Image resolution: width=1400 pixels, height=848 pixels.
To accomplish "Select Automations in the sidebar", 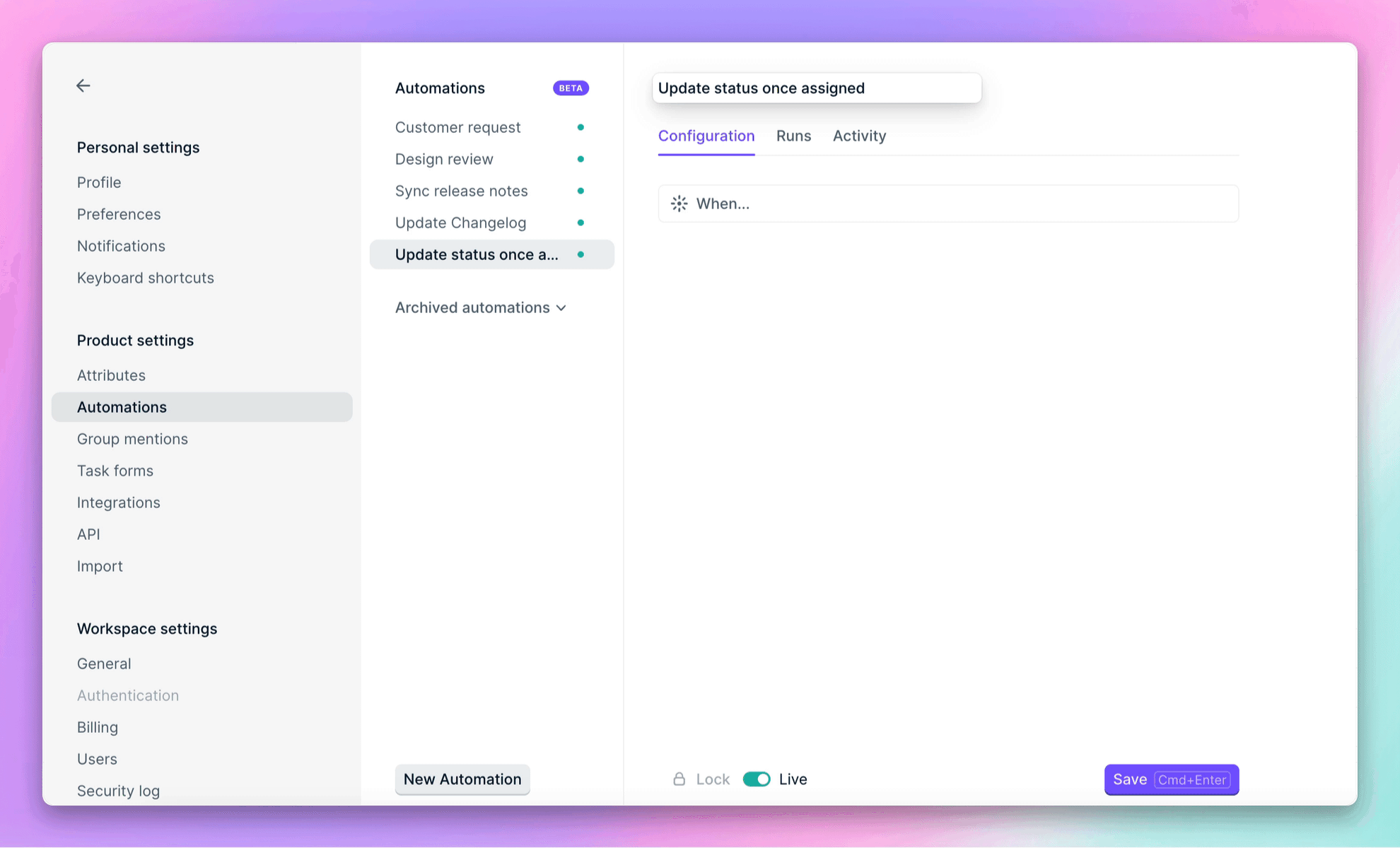I will 202,407.
